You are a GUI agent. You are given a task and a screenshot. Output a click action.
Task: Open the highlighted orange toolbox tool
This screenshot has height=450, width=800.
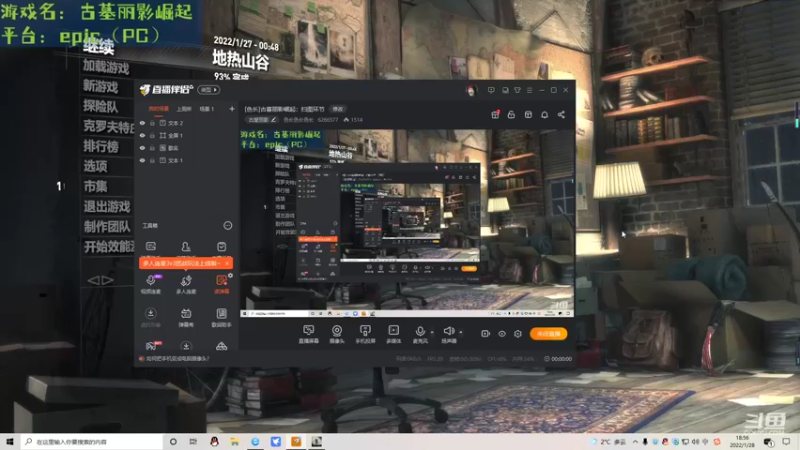pos(221,284)
